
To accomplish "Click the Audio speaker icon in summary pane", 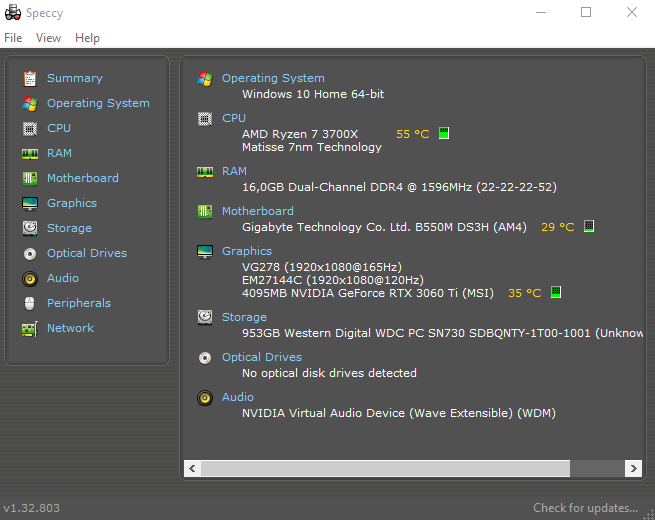I will coord(205,398).
